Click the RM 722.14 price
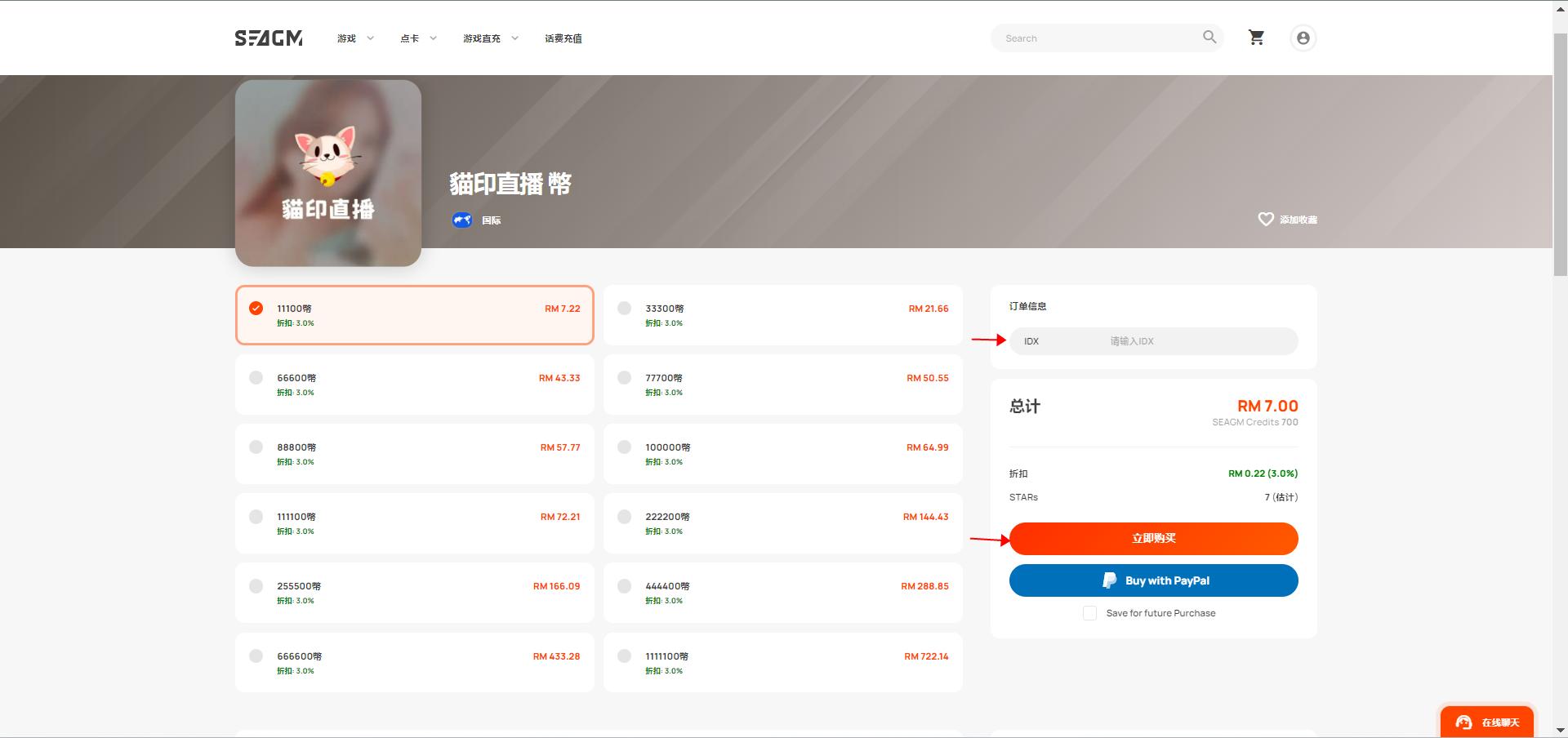Viewport: 1568px width, 738px height. (x=926, y=656)
